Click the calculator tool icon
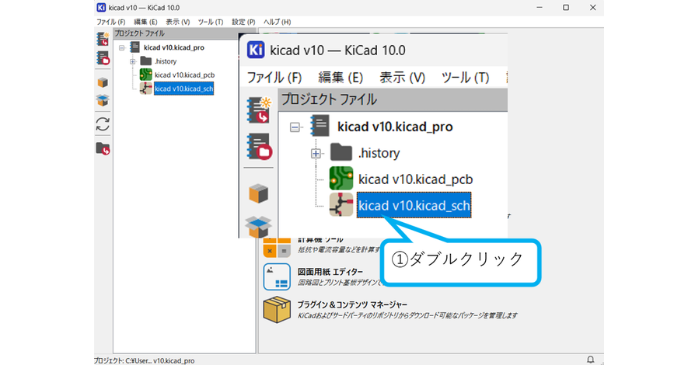698x365 pixels. [x=277, y=248]
